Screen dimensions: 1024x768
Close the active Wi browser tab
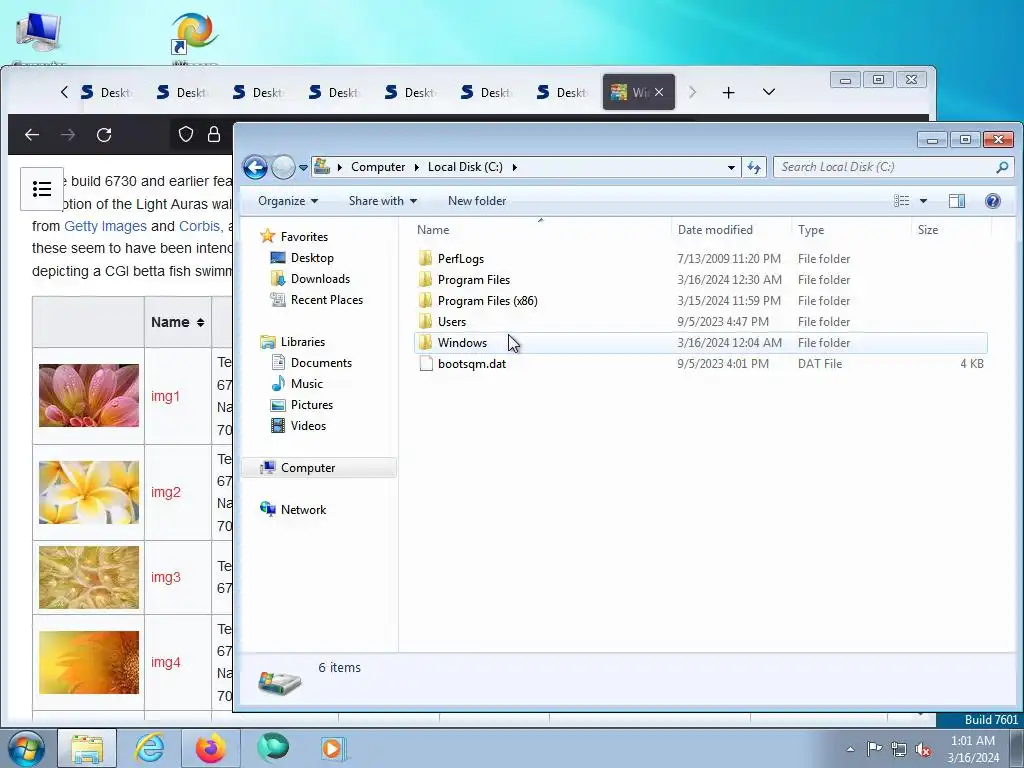tap(659, 92)
